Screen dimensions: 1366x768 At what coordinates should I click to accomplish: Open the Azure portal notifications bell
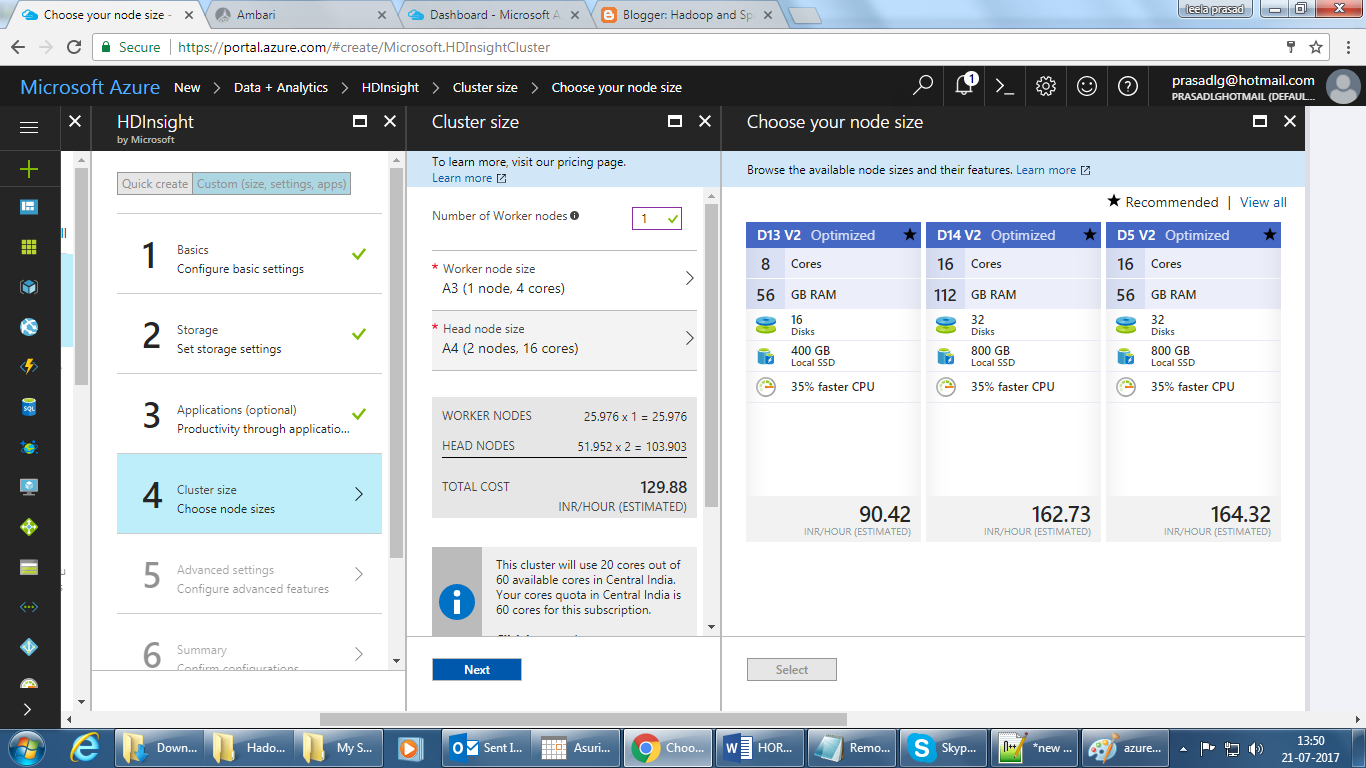pyautogui.click(x=962, y=87)
